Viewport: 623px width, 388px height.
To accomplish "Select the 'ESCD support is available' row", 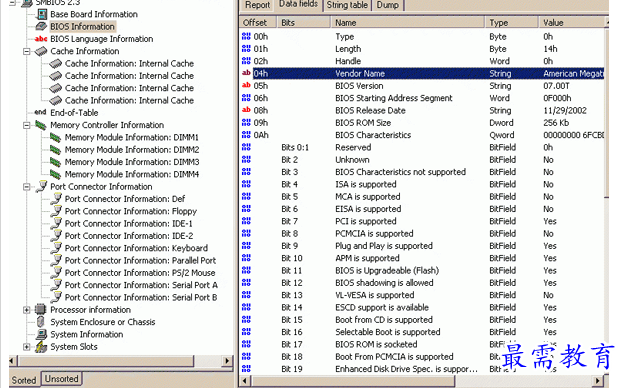I will (x=422, y=307).
